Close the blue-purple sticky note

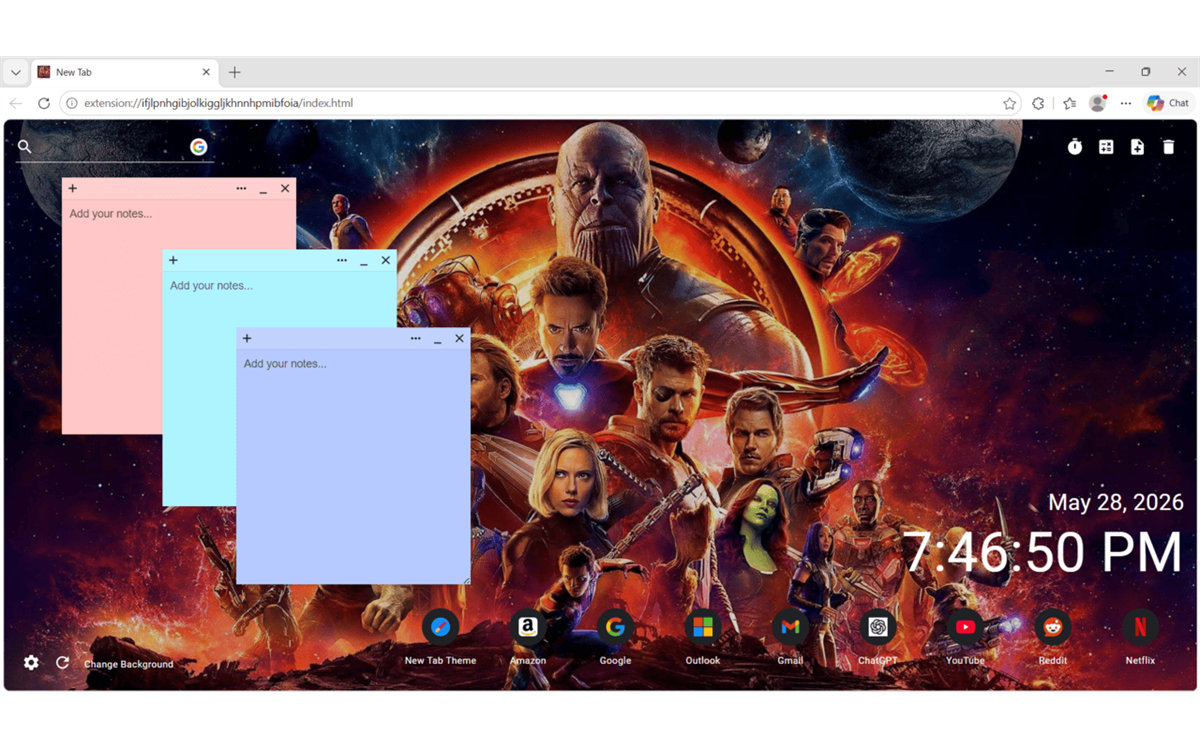click(460, 338)
